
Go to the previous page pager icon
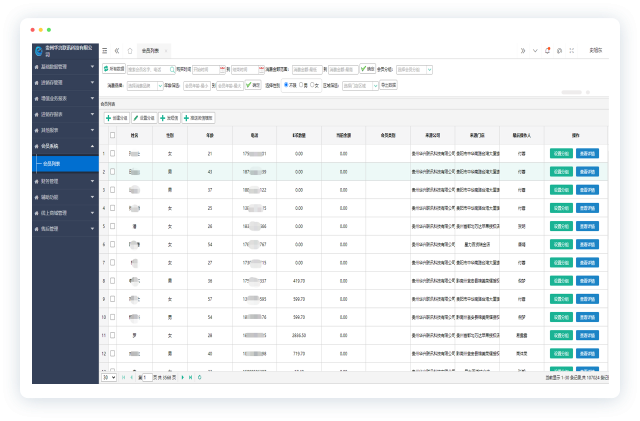131,377
